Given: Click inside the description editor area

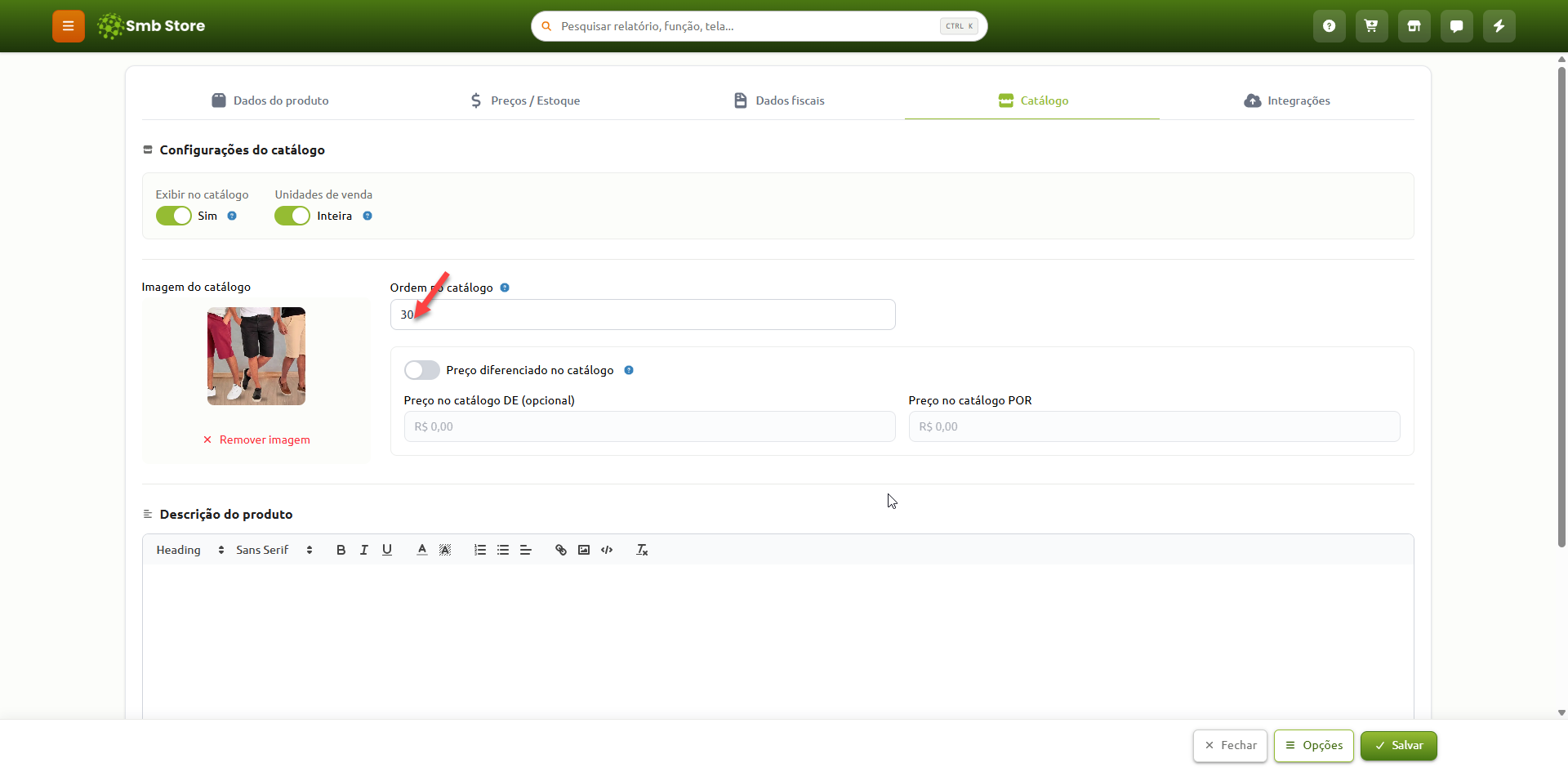Looking at the screenshot, I should pyautogui.click(x=778, y=641).
